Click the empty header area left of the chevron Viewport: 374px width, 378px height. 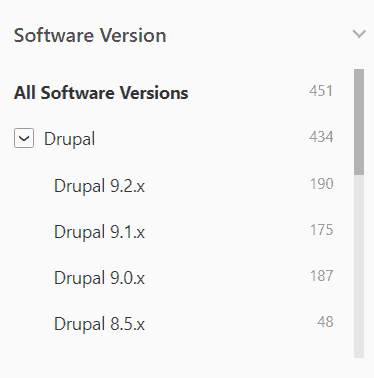click(x=259, y=35)
